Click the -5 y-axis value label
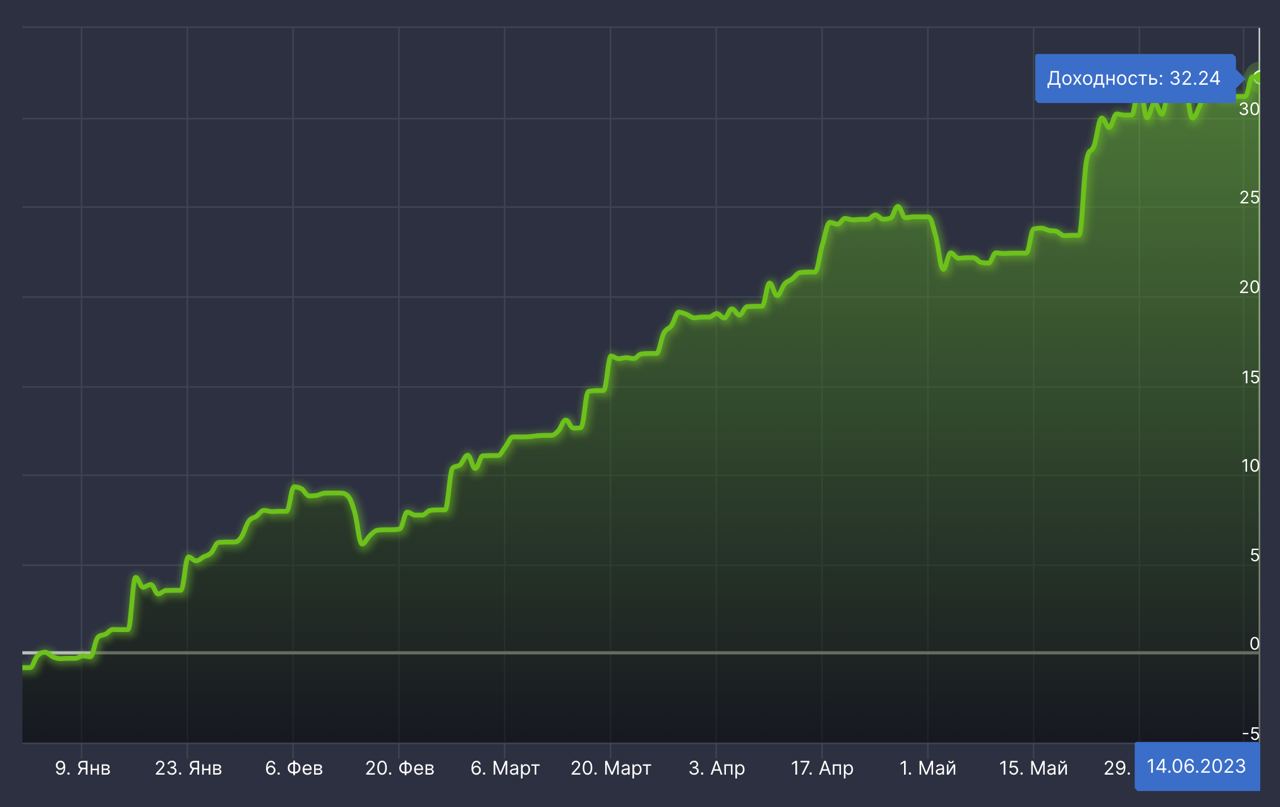 point(1251,734)
